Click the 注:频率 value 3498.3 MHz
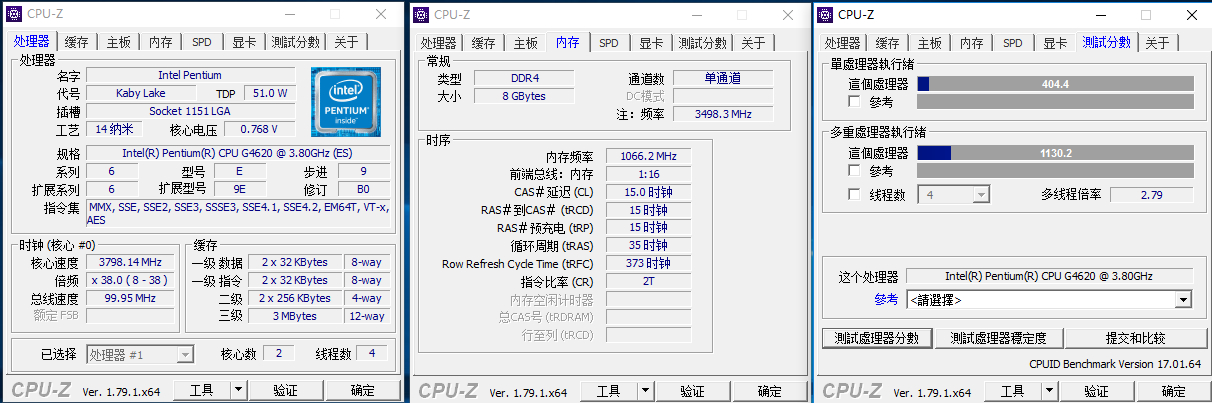The width and height of the screenshot is (1212, 403). point(723,114)
